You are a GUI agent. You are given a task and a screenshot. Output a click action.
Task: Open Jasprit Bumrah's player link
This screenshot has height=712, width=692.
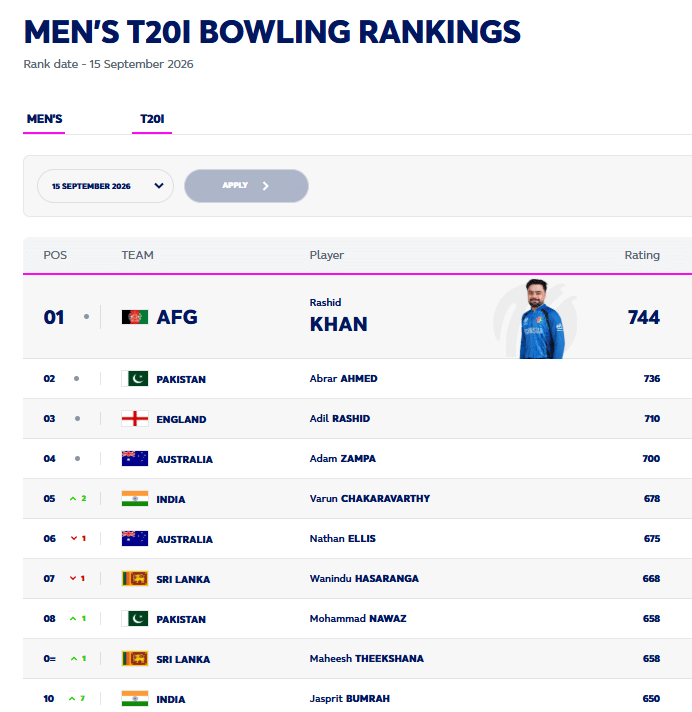point(350,698)
